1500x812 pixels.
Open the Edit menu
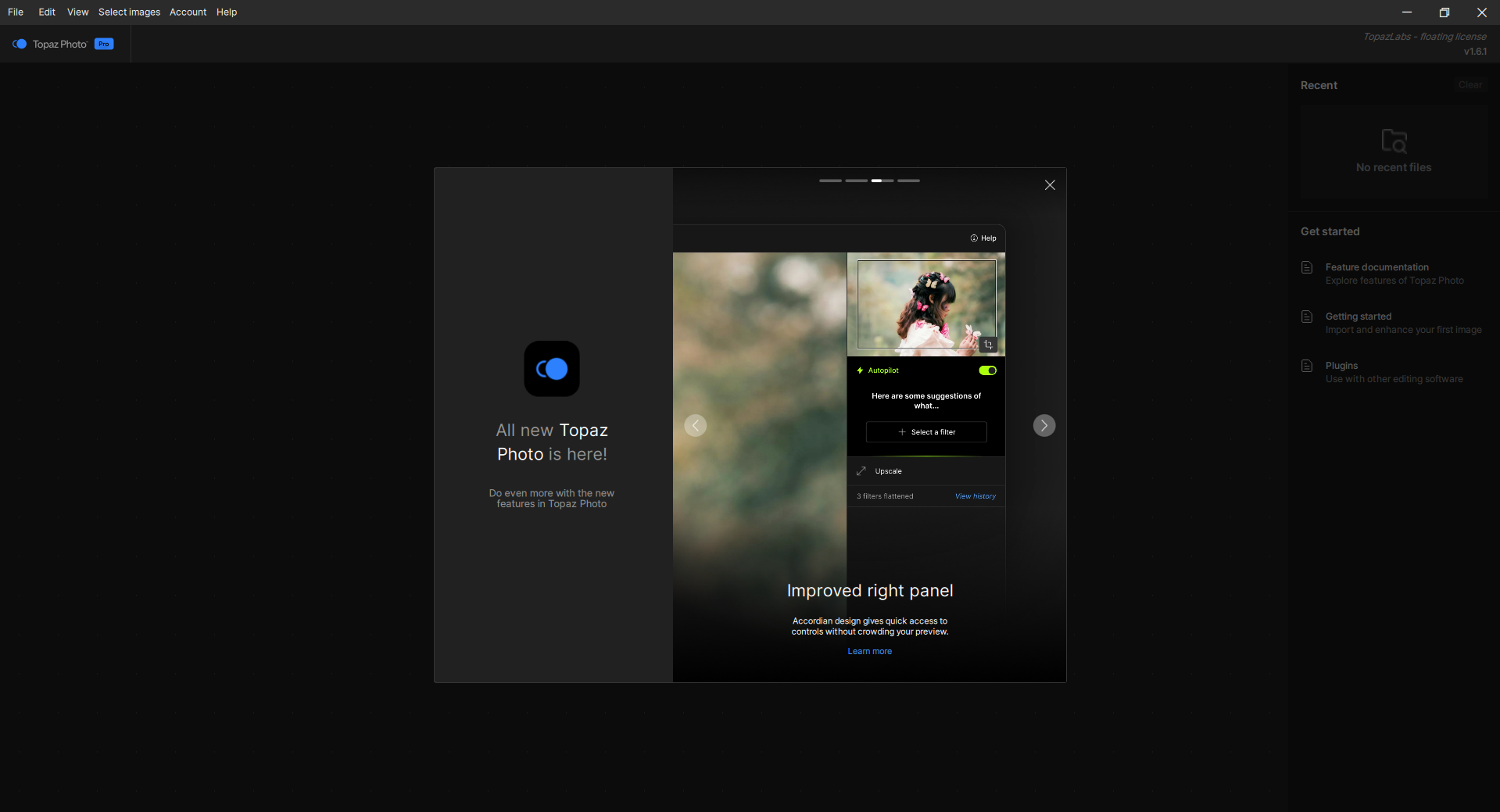point(47,12)
